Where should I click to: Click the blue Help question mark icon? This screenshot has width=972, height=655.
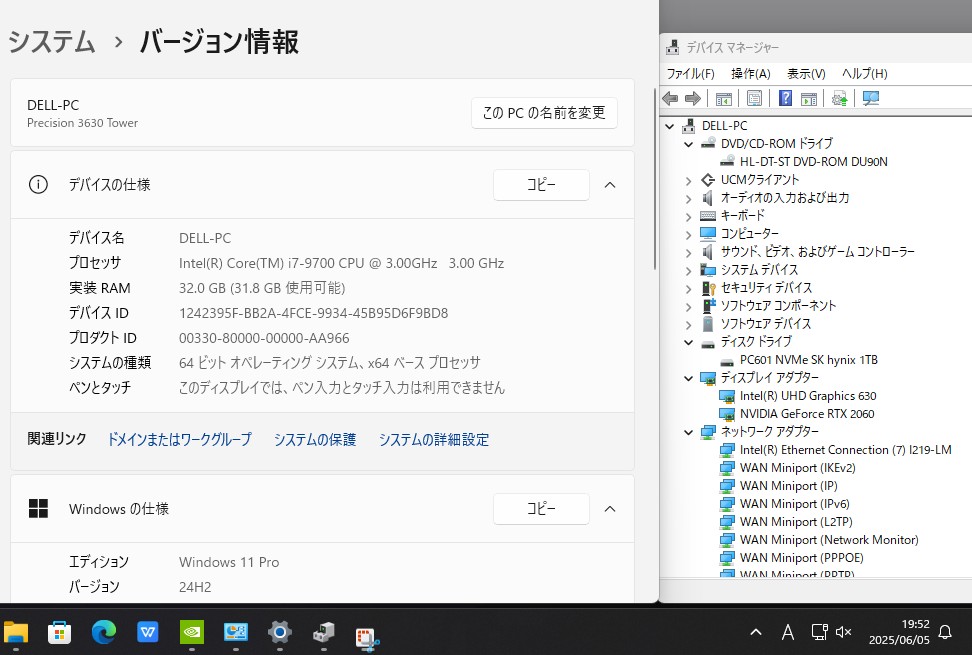click(785, 98)
